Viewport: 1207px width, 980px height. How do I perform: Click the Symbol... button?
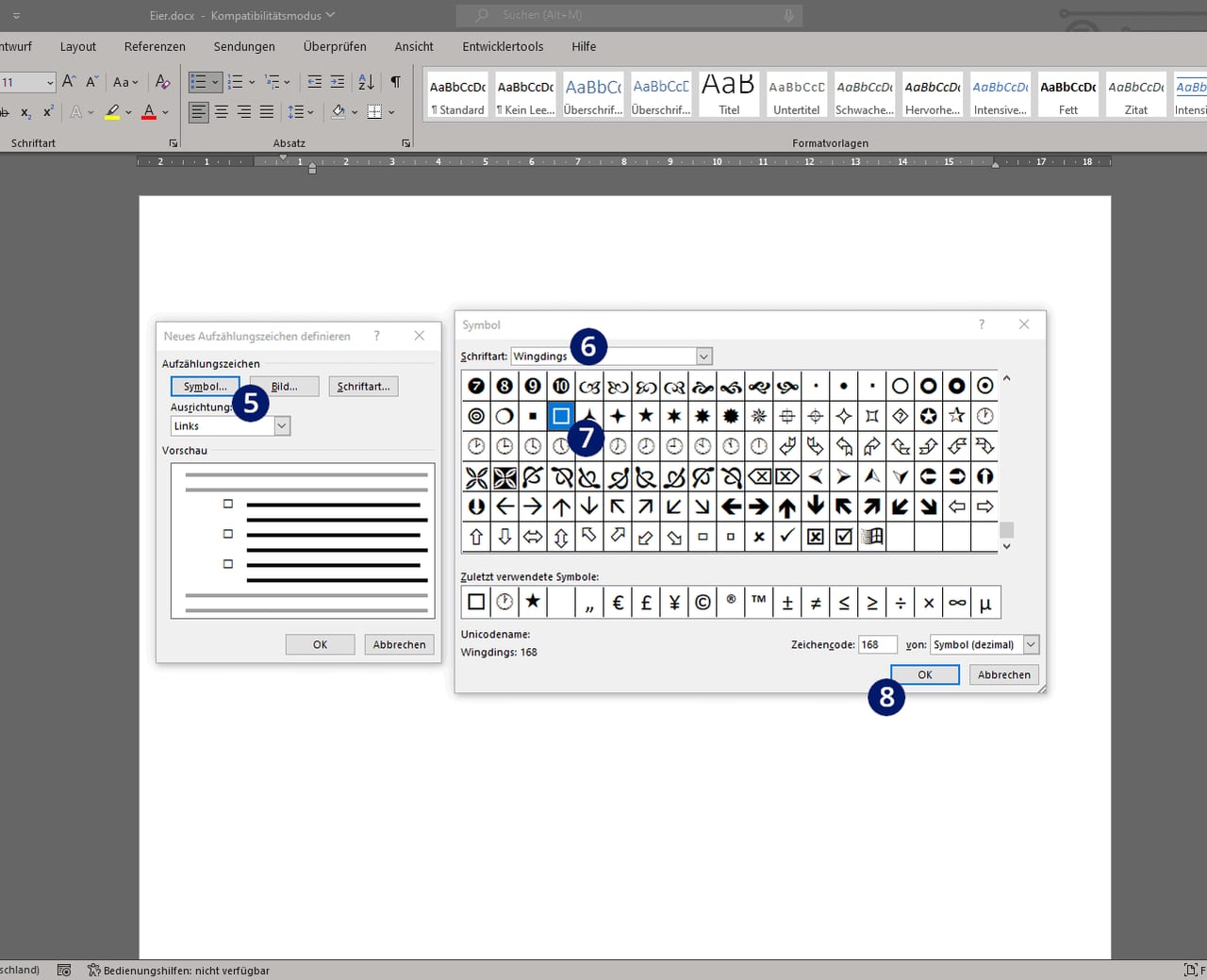pos(206,387)
